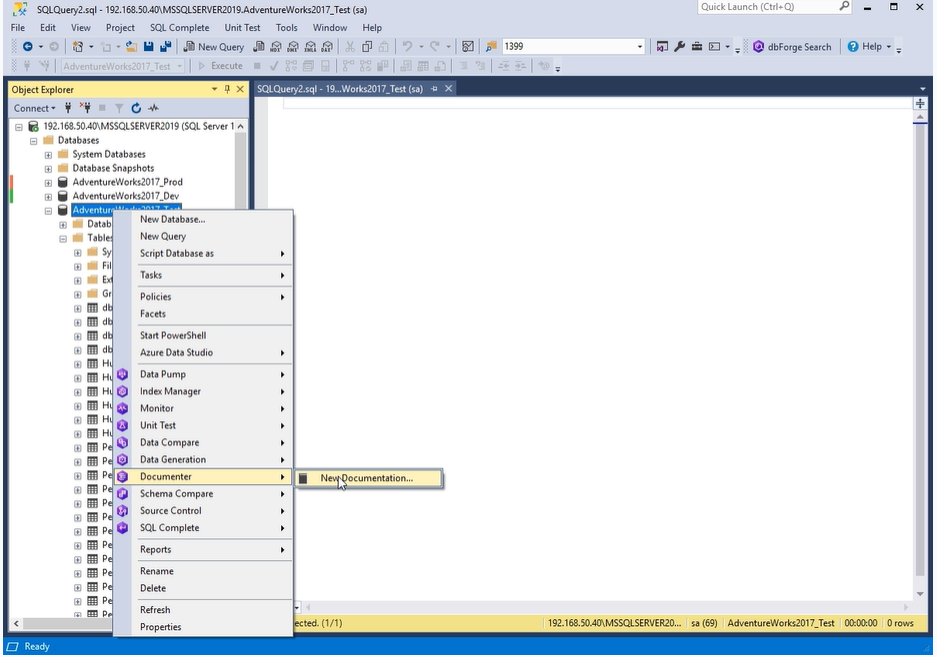Image resolution: width=937 pixels, height=657 pixels.
Task: Click the dbForge Search button
Action: click(x=792, y=47)
